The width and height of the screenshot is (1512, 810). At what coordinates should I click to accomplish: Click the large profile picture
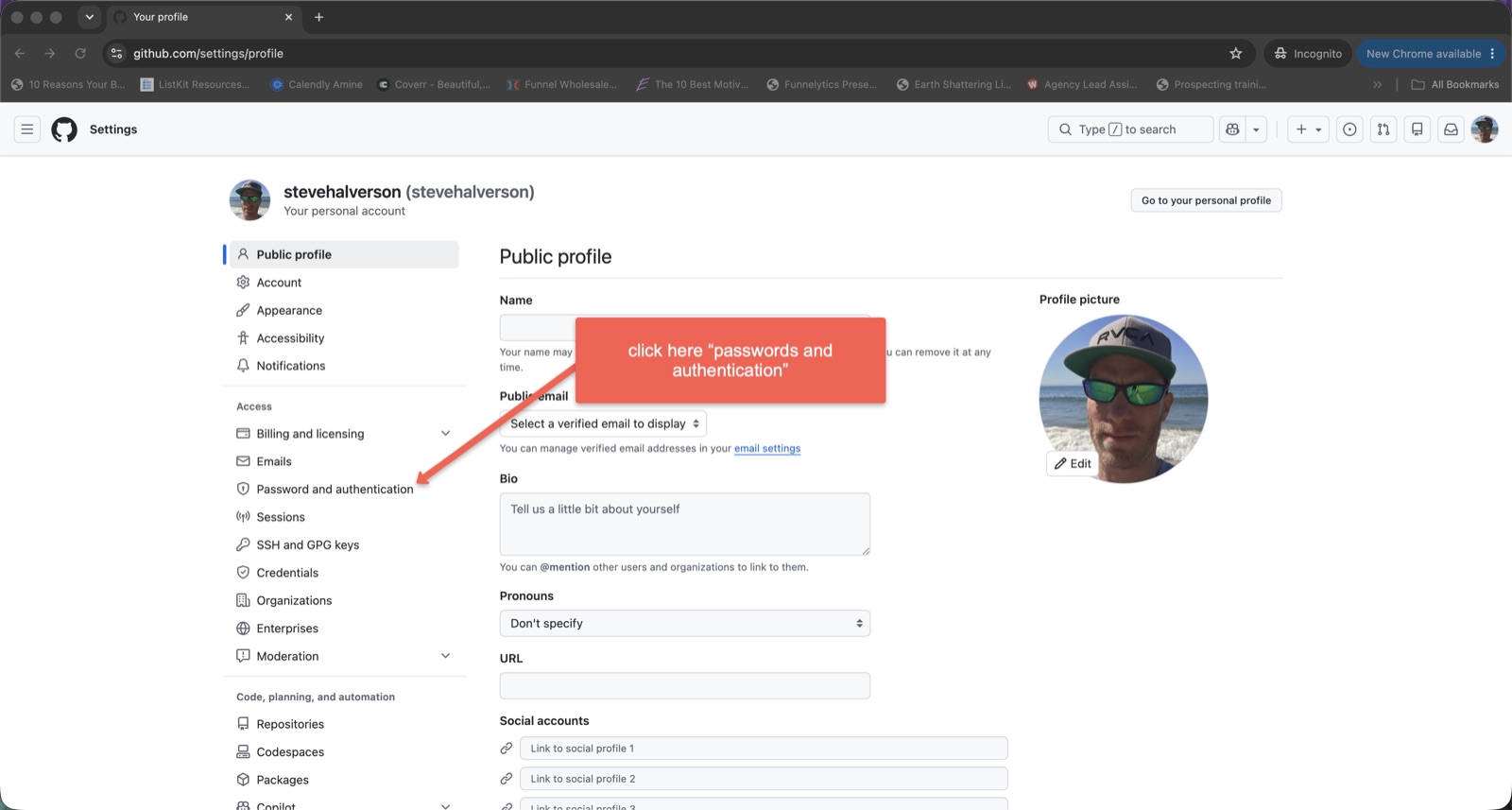coord(1124,397)
